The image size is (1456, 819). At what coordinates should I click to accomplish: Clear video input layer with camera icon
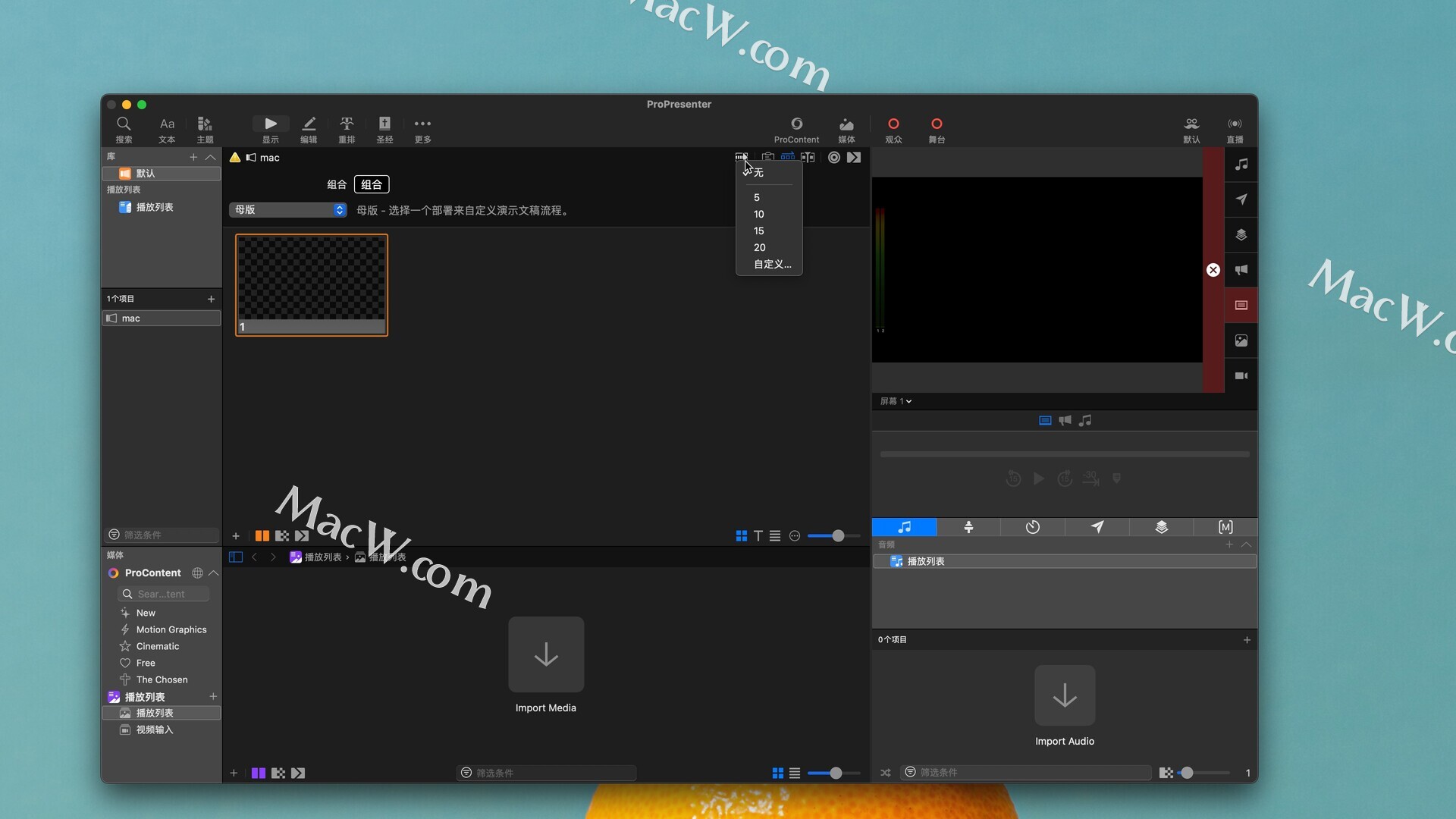(x=1241, y=376)
